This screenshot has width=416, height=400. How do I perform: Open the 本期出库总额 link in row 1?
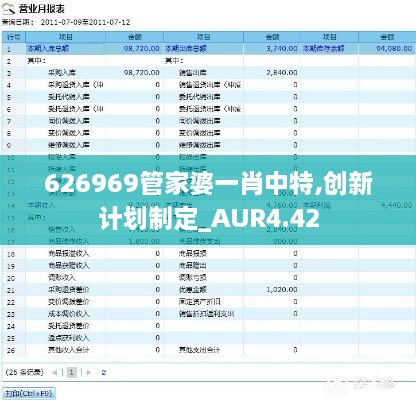[186, 49]
